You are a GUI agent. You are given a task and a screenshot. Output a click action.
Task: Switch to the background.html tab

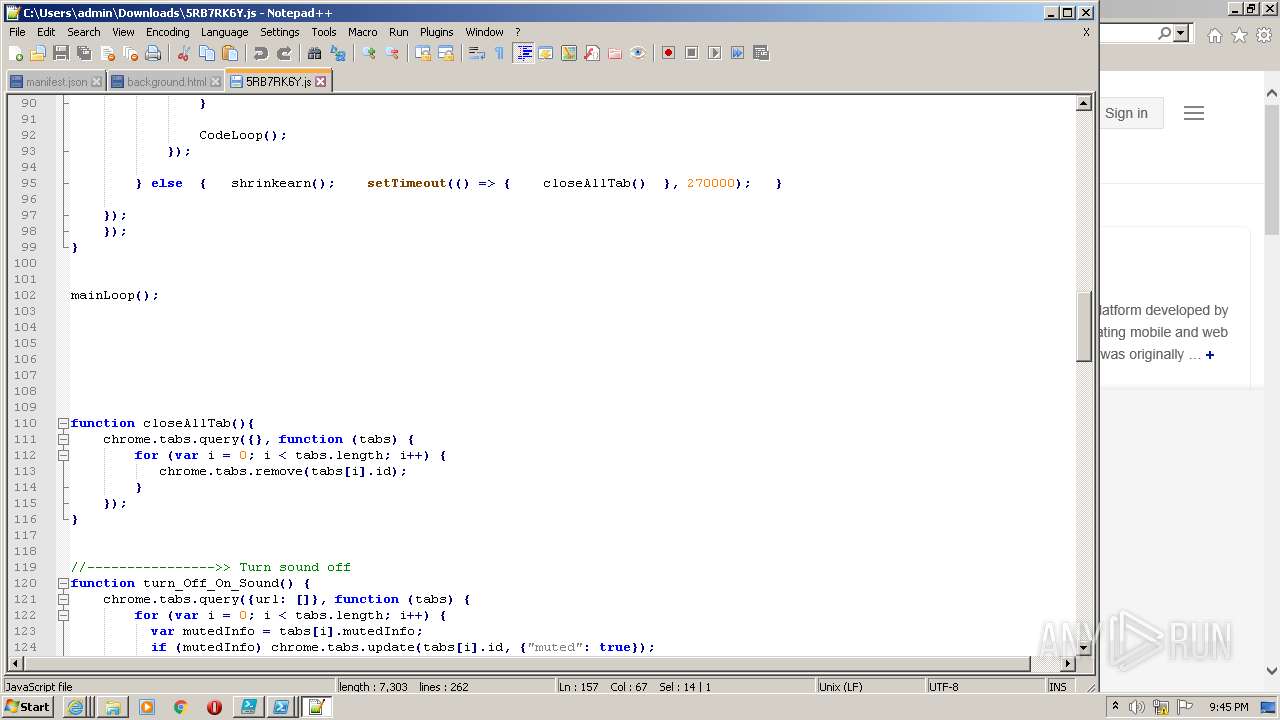pyautogui.click(x=166, y=82)
